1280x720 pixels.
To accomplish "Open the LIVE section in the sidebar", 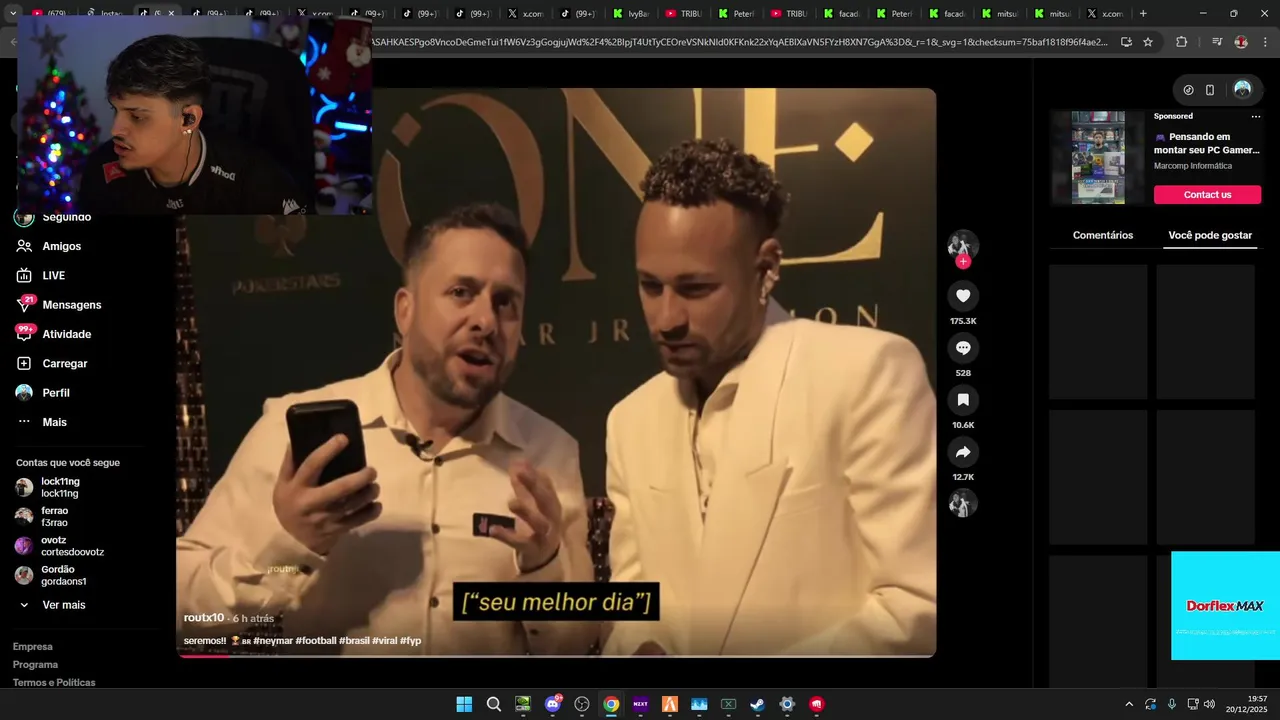I will tap(54, 275).
